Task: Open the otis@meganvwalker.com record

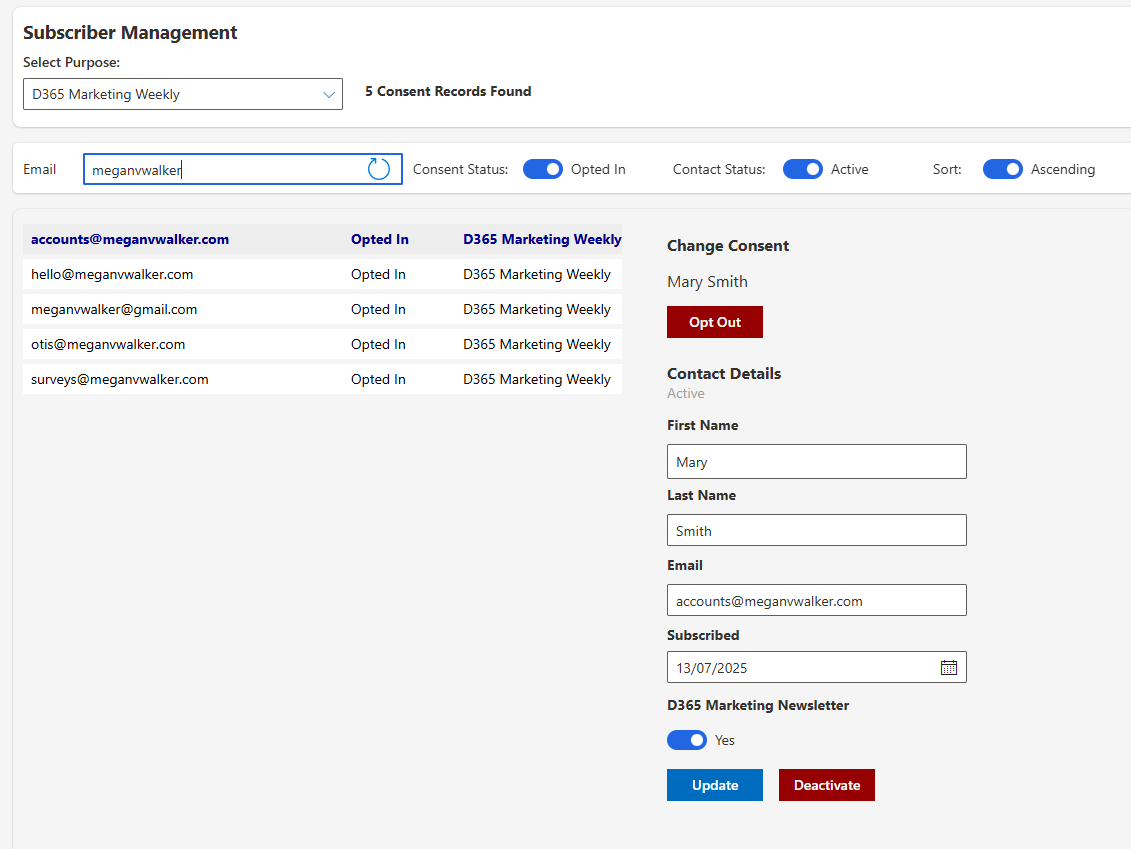Action: pos(108,344)
